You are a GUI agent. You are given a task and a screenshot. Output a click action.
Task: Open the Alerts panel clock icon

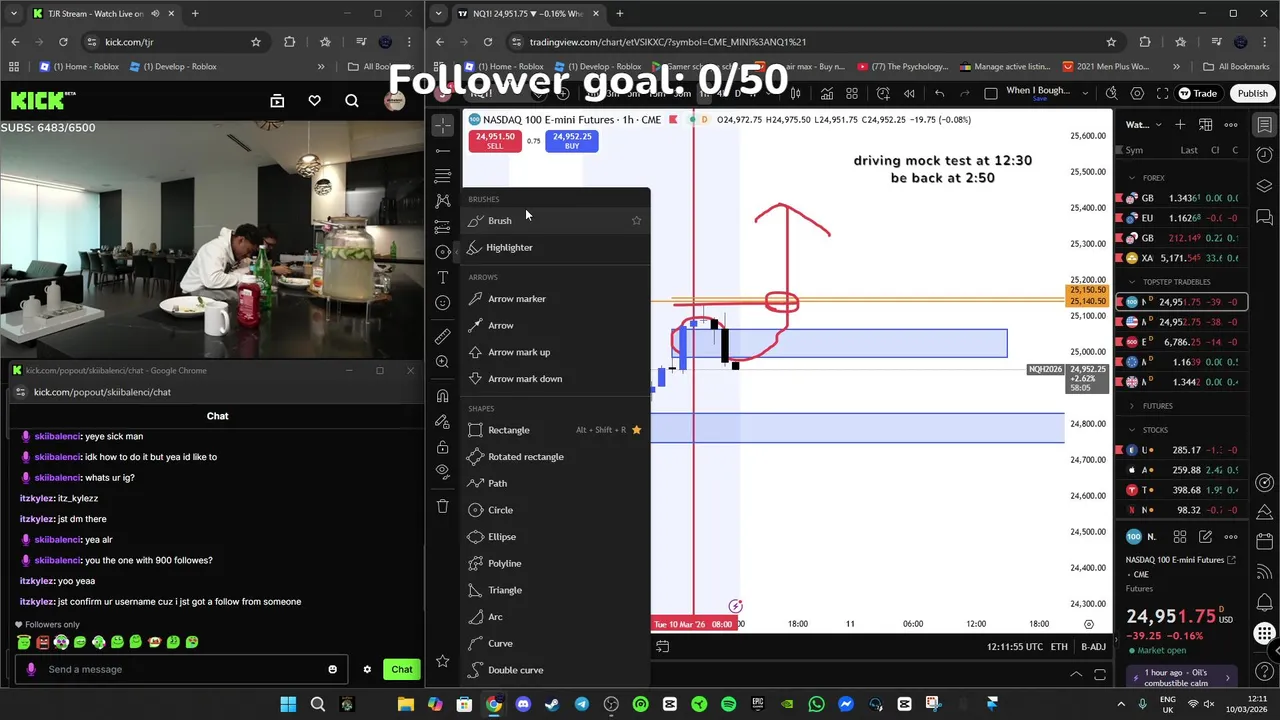(1265, 155)
